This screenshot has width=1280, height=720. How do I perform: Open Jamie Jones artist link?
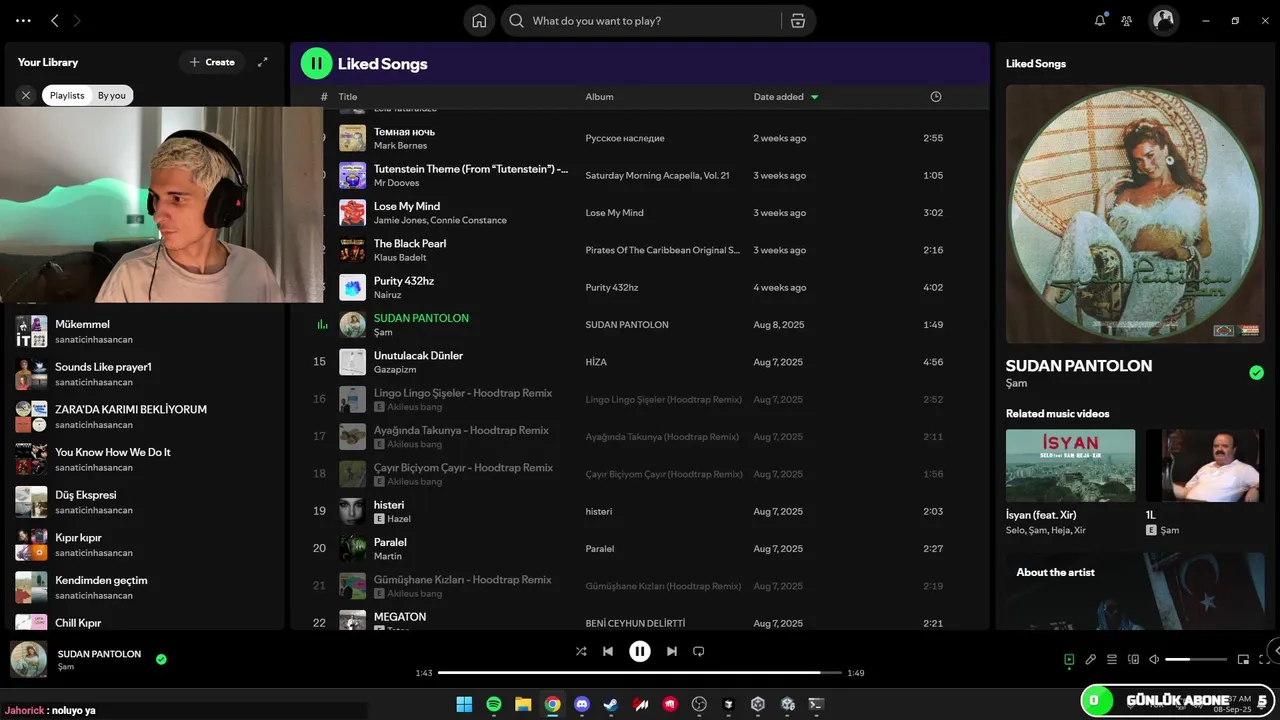coord(400,220)
